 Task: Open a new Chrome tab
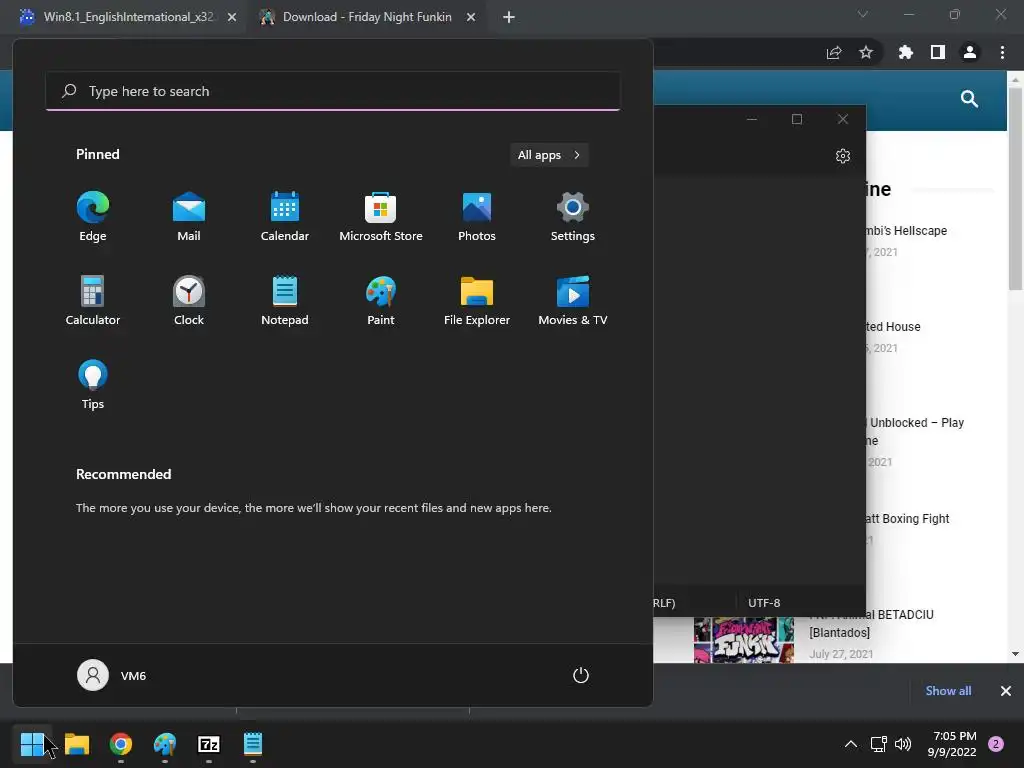[x=509, y=18]
